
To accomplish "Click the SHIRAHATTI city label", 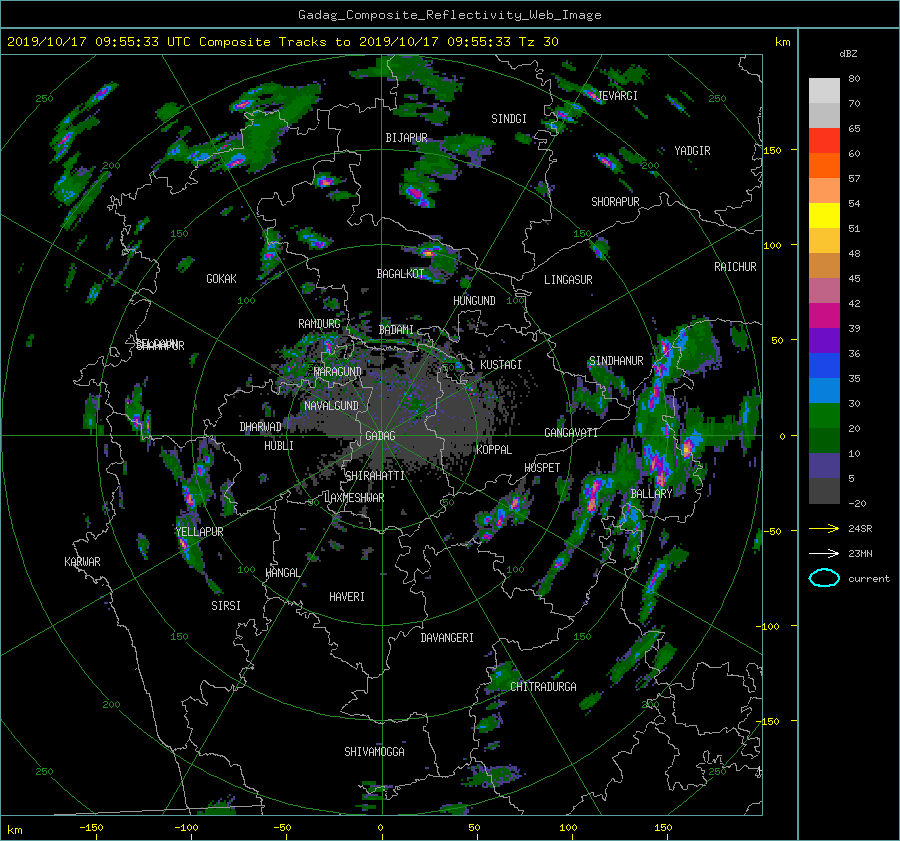I will click(375, 476).
